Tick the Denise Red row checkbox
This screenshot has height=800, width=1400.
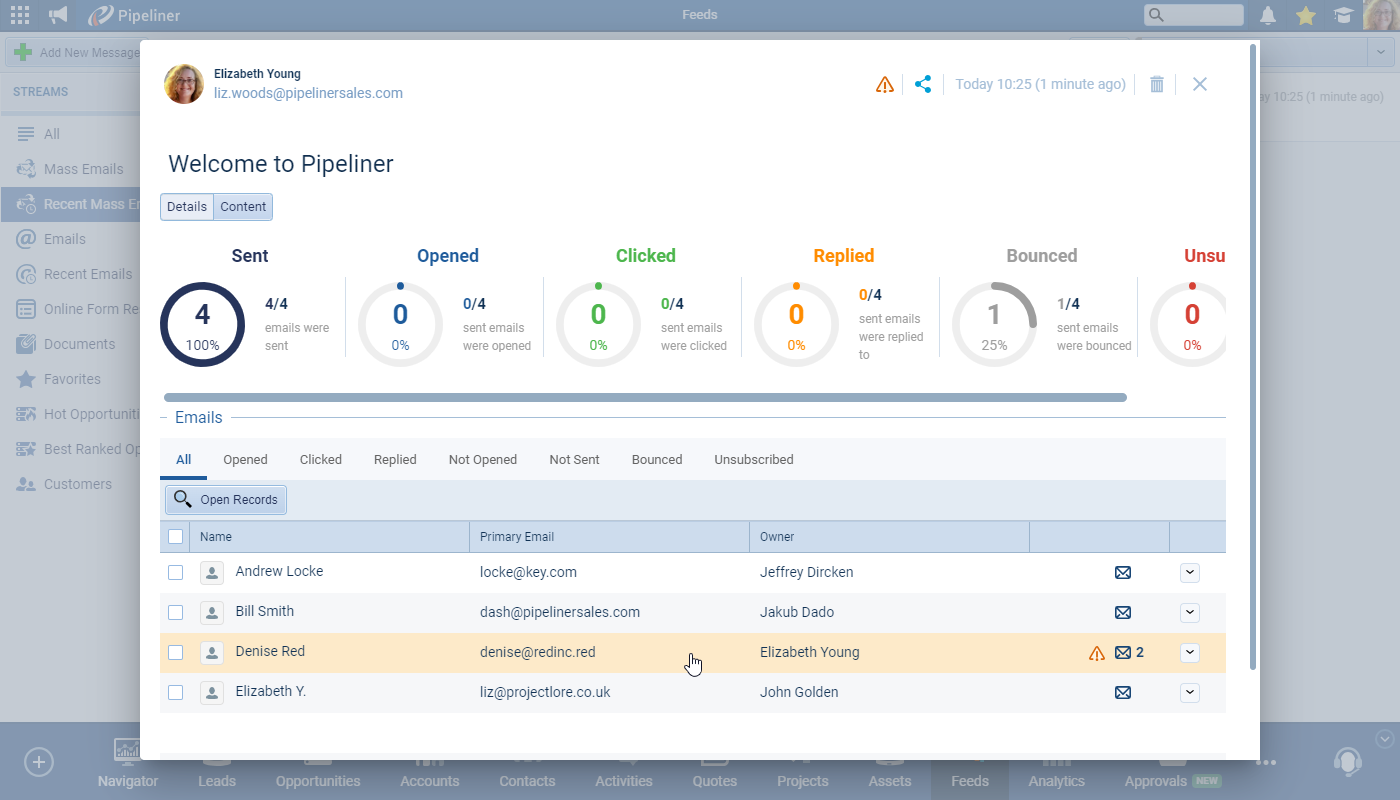pyautogui.click(x=176, y=652)
